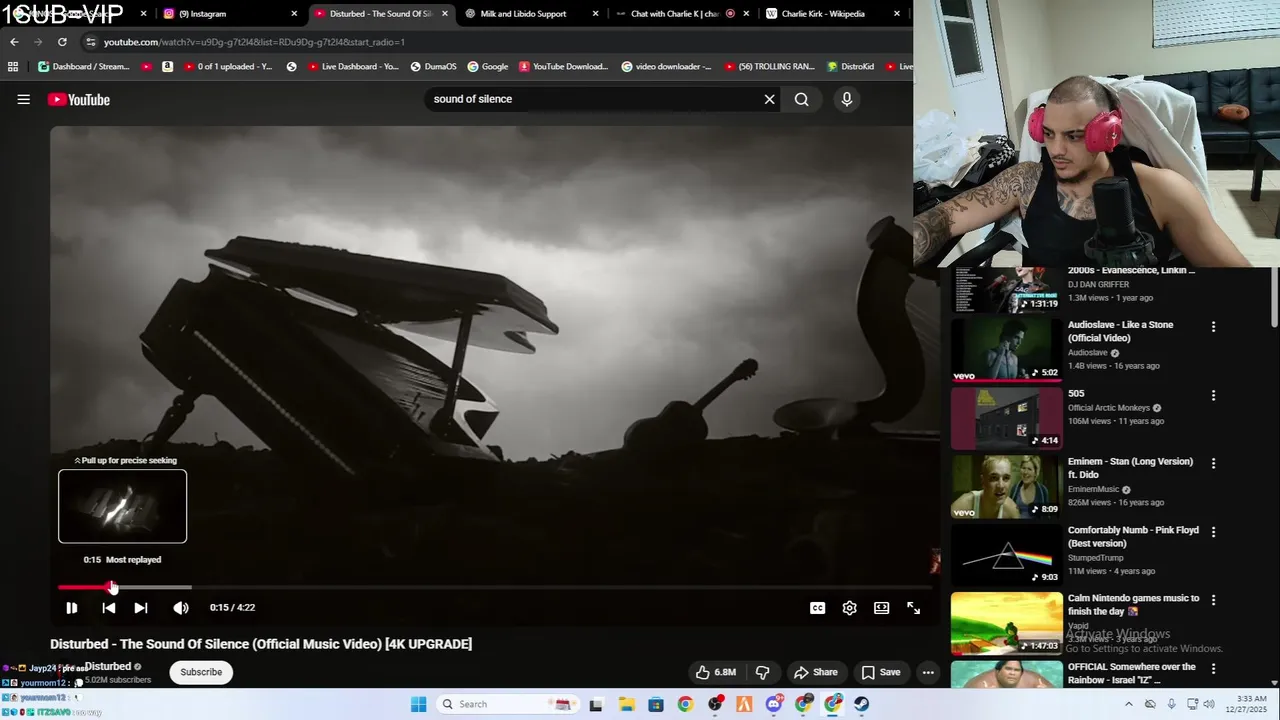Image resolution: width=1280 pixels, height=720 pixels.
Task: Open File Explorer from taskbar
Action: [x=625, y=704]
